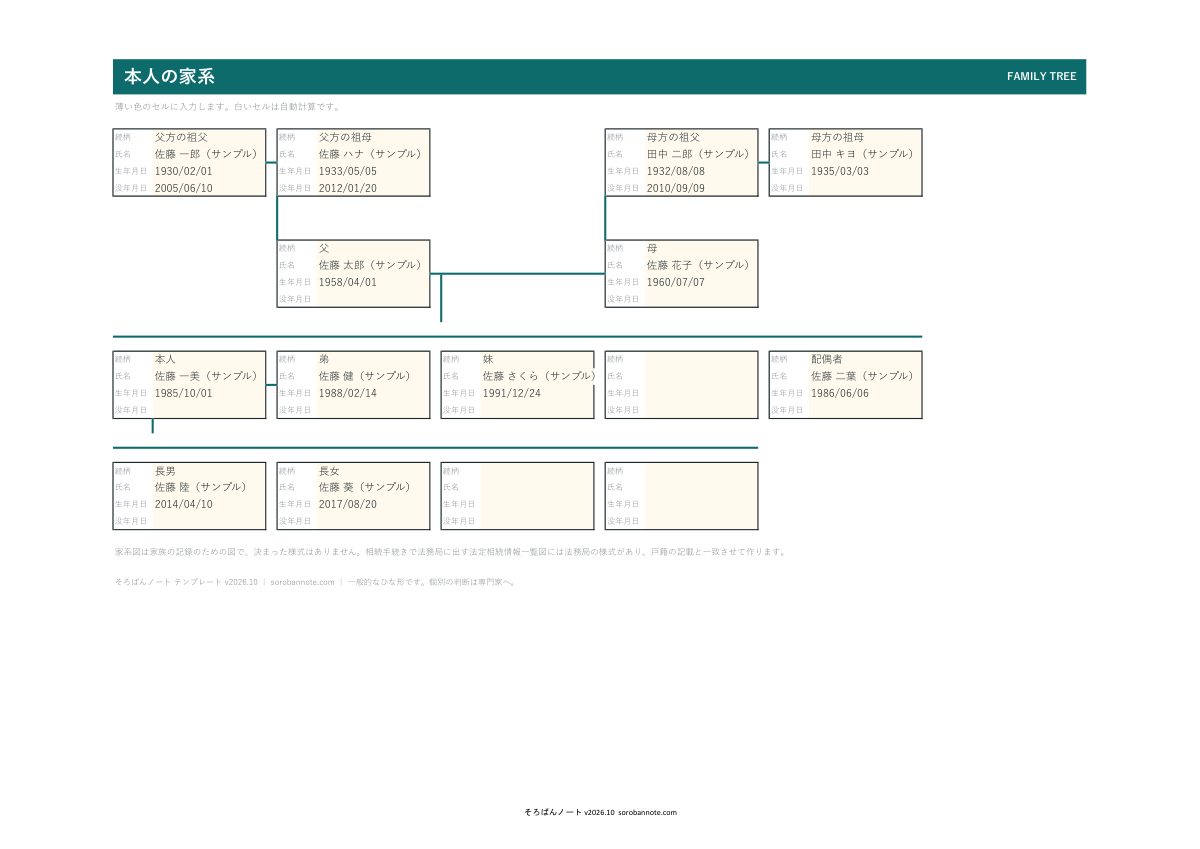Click birth date 1935/03/03
1200x849 pixels.
[865, 171]
